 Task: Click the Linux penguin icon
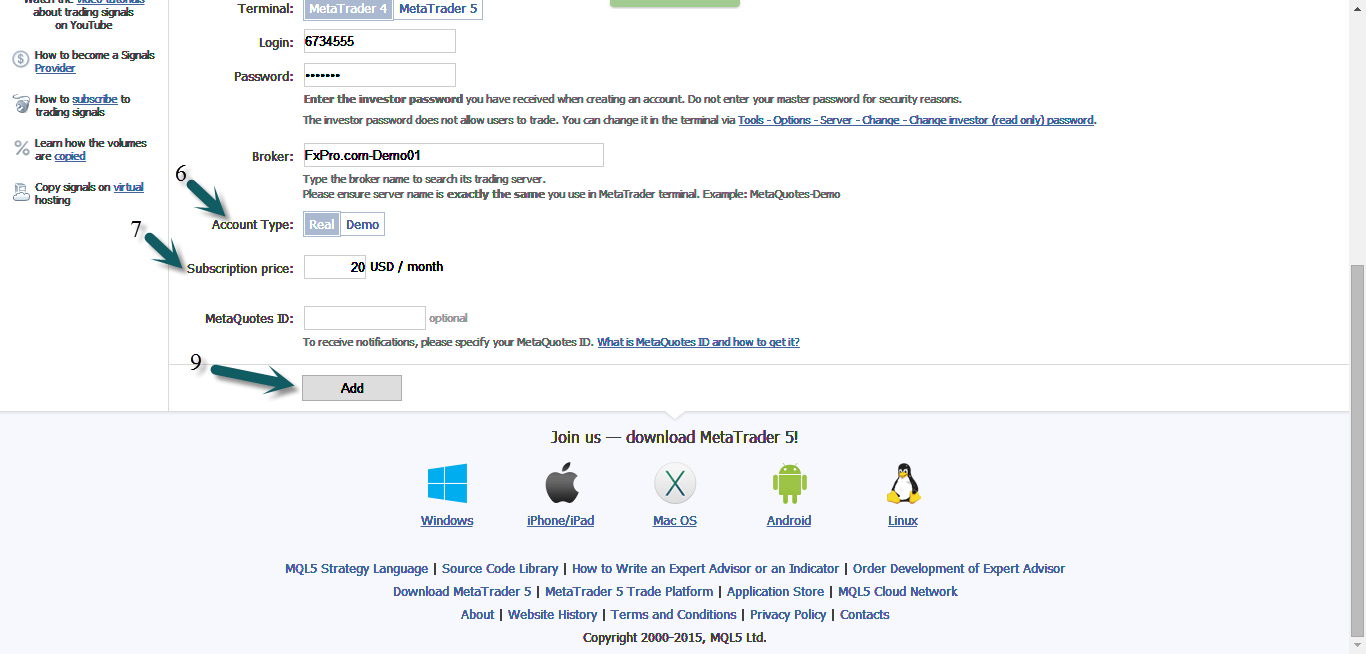903,484
